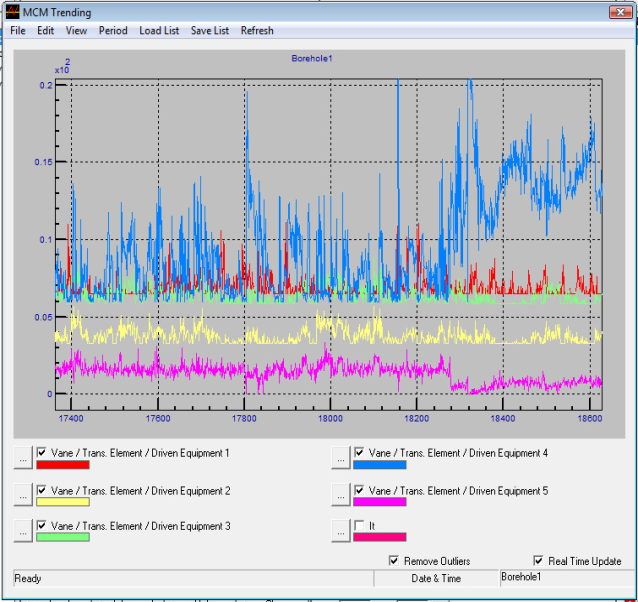
Task: Open the Period menu
Action: point(113,30)
